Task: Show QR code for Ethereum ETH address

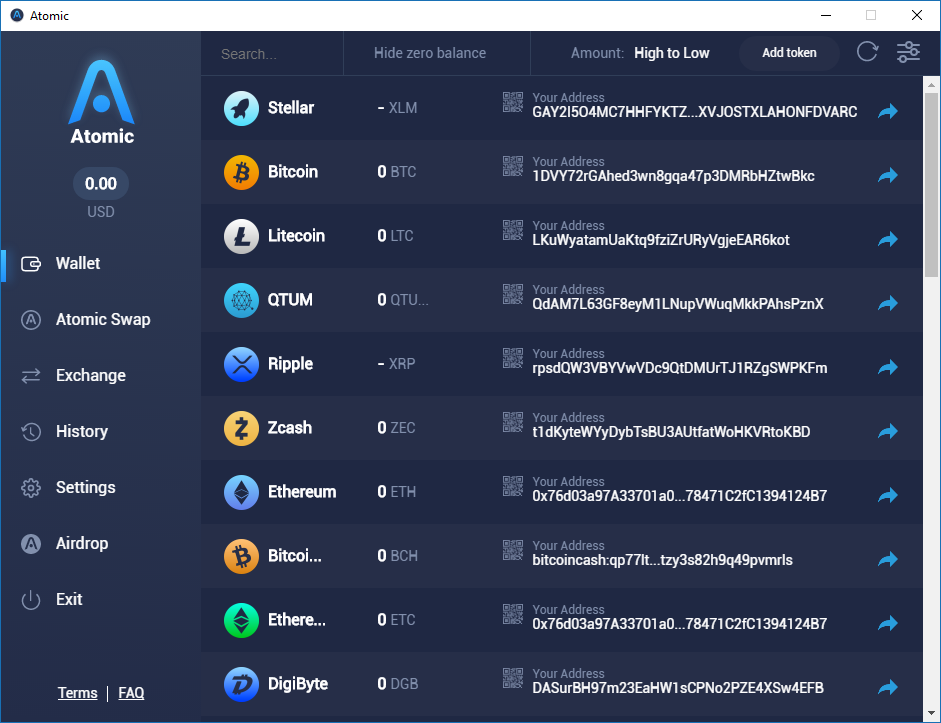Action: click(x=513, y=486)
